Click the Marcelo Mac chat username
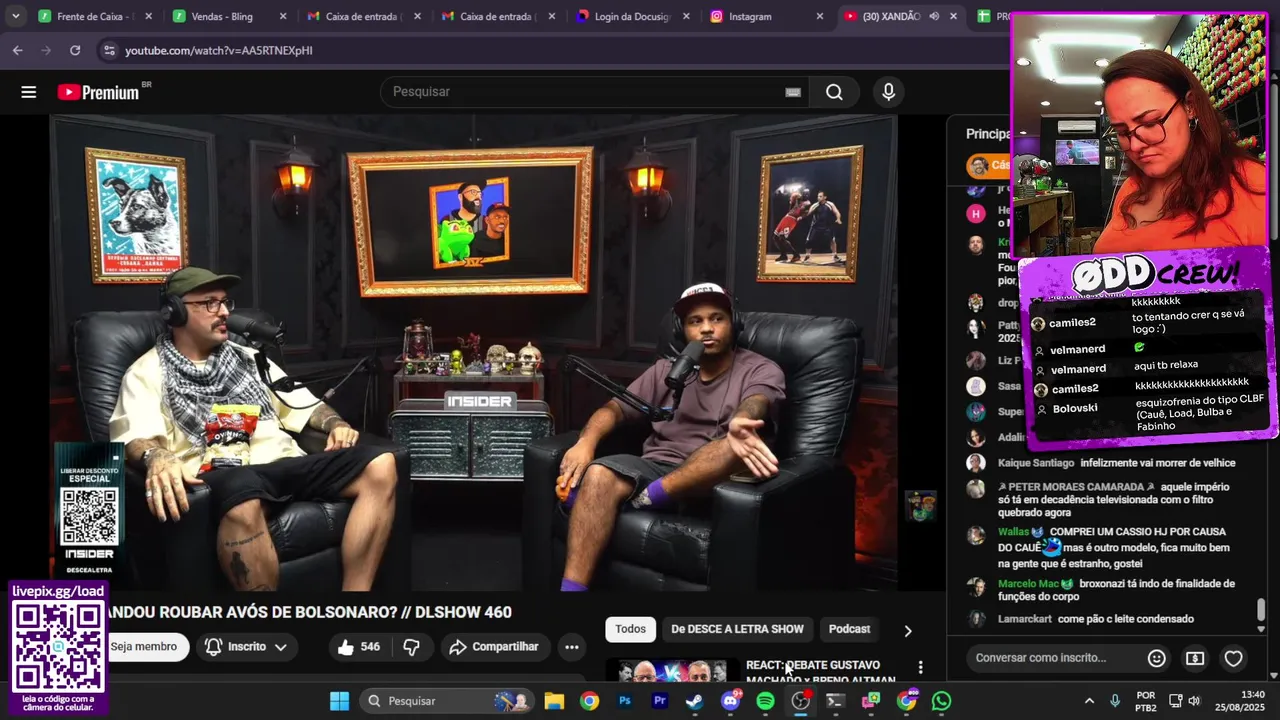Viewport: 1280px width, 720px height. click(1028, 584)
